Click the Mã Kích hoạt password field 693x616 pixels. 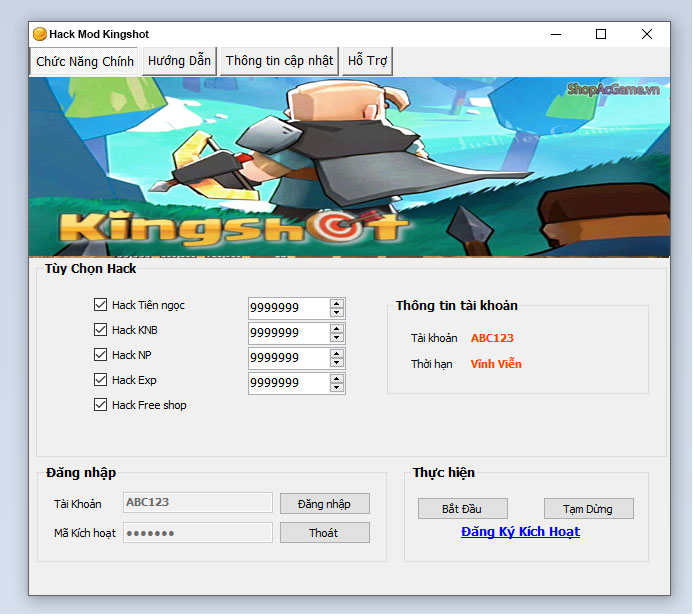(198, 532)
